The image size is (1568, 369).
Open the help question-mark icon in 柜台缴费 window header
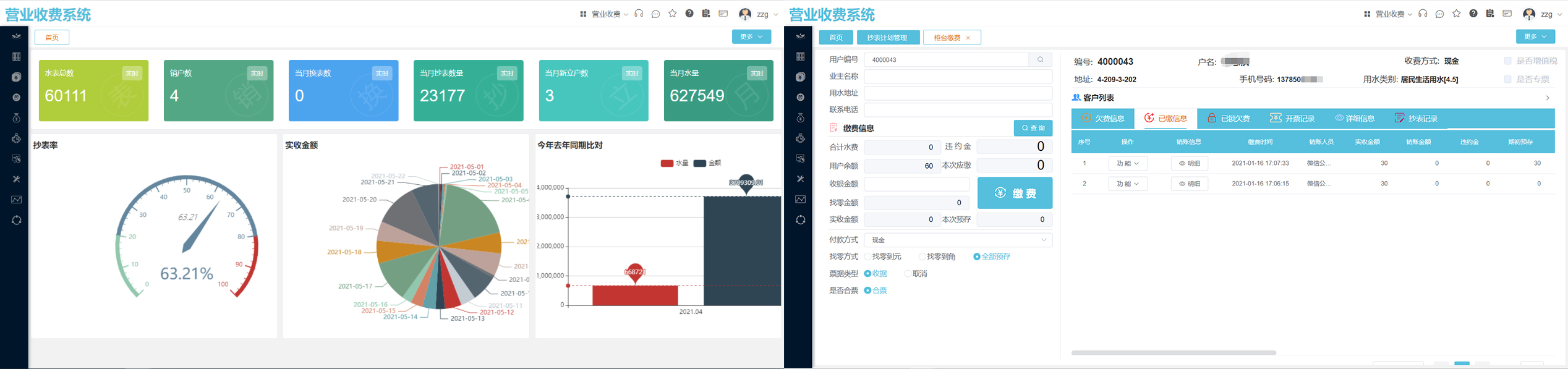(1473, 14)
